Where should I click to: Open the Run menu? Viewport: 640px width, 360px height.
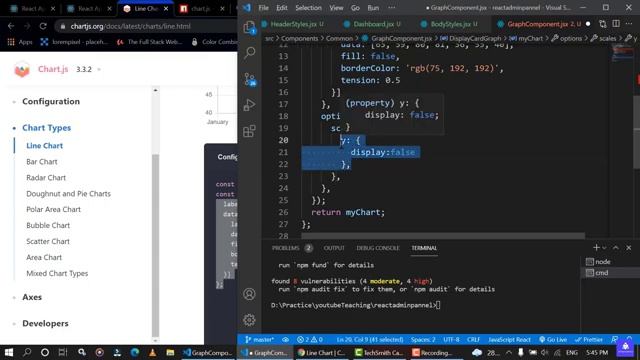click(x=373, y=8)
